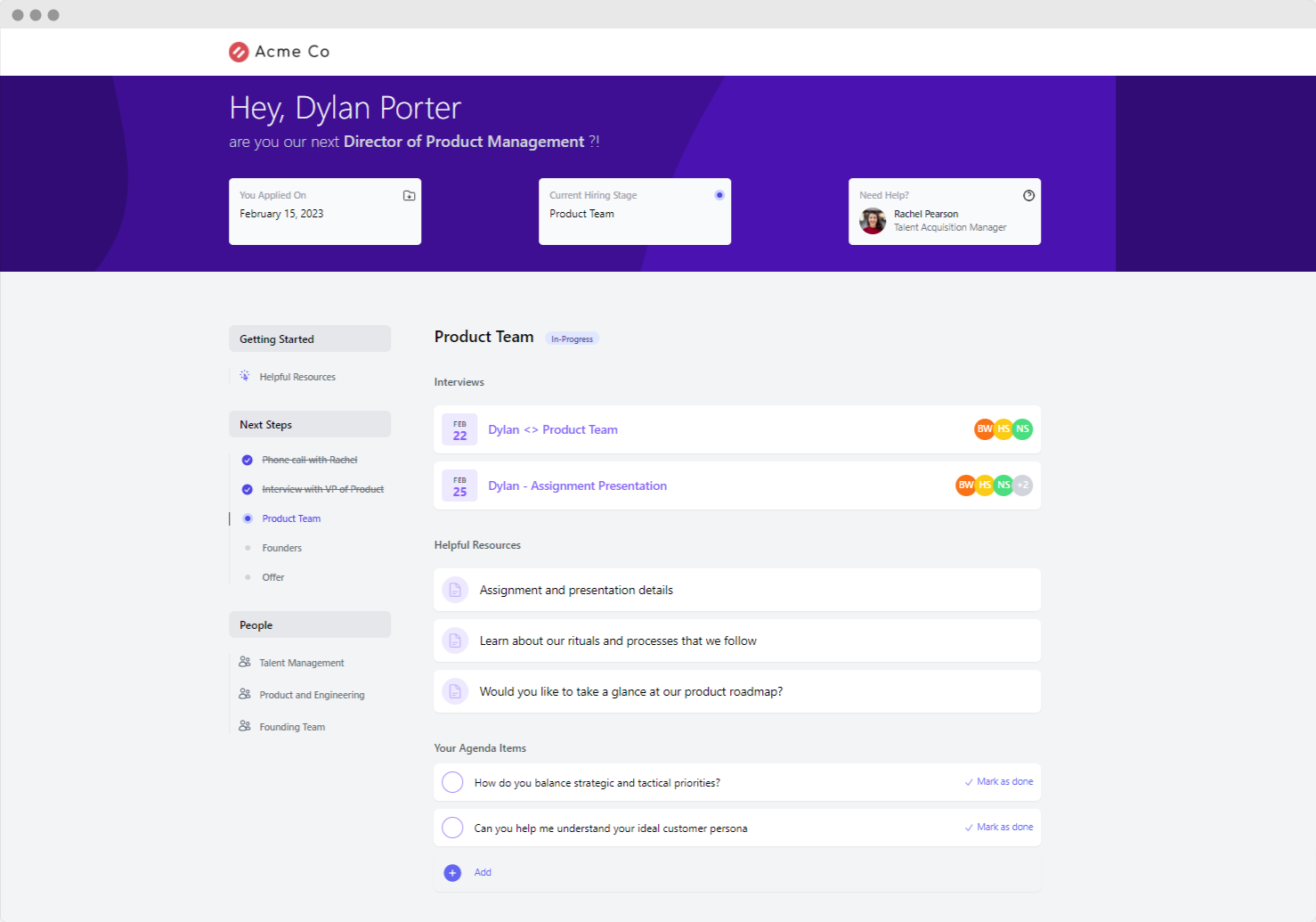Go to Helpful Resources in sidebar

(x=297, y=377)
